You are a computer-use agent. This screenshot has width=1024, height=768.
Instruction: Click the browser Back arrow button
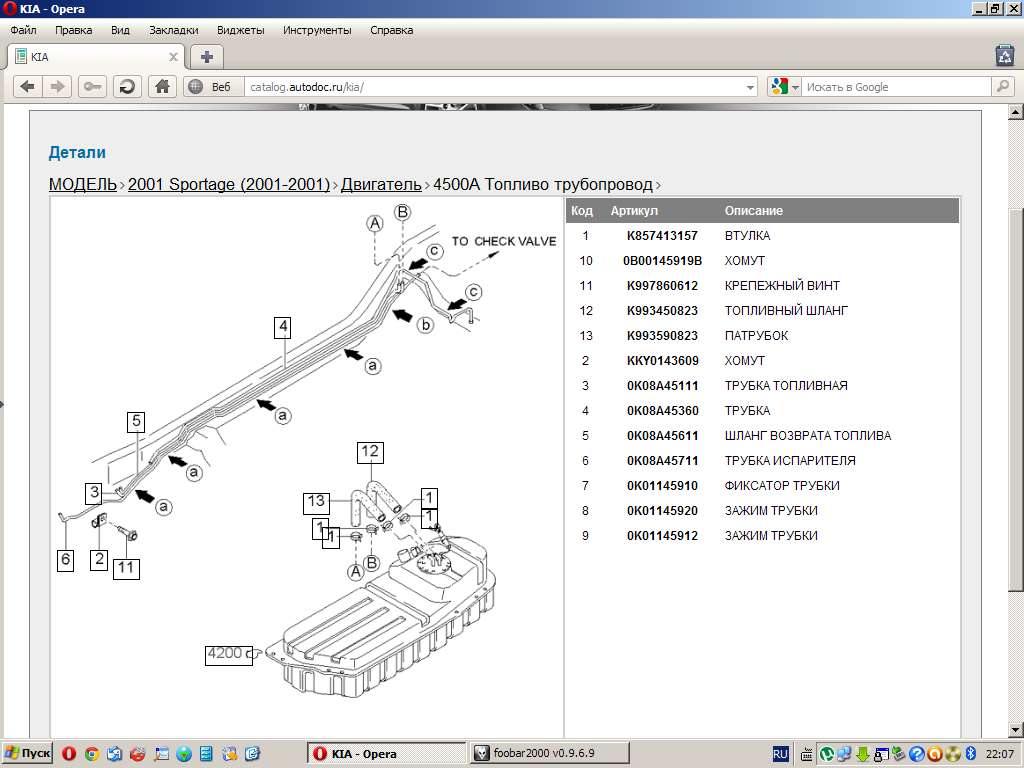pos(27,87)
